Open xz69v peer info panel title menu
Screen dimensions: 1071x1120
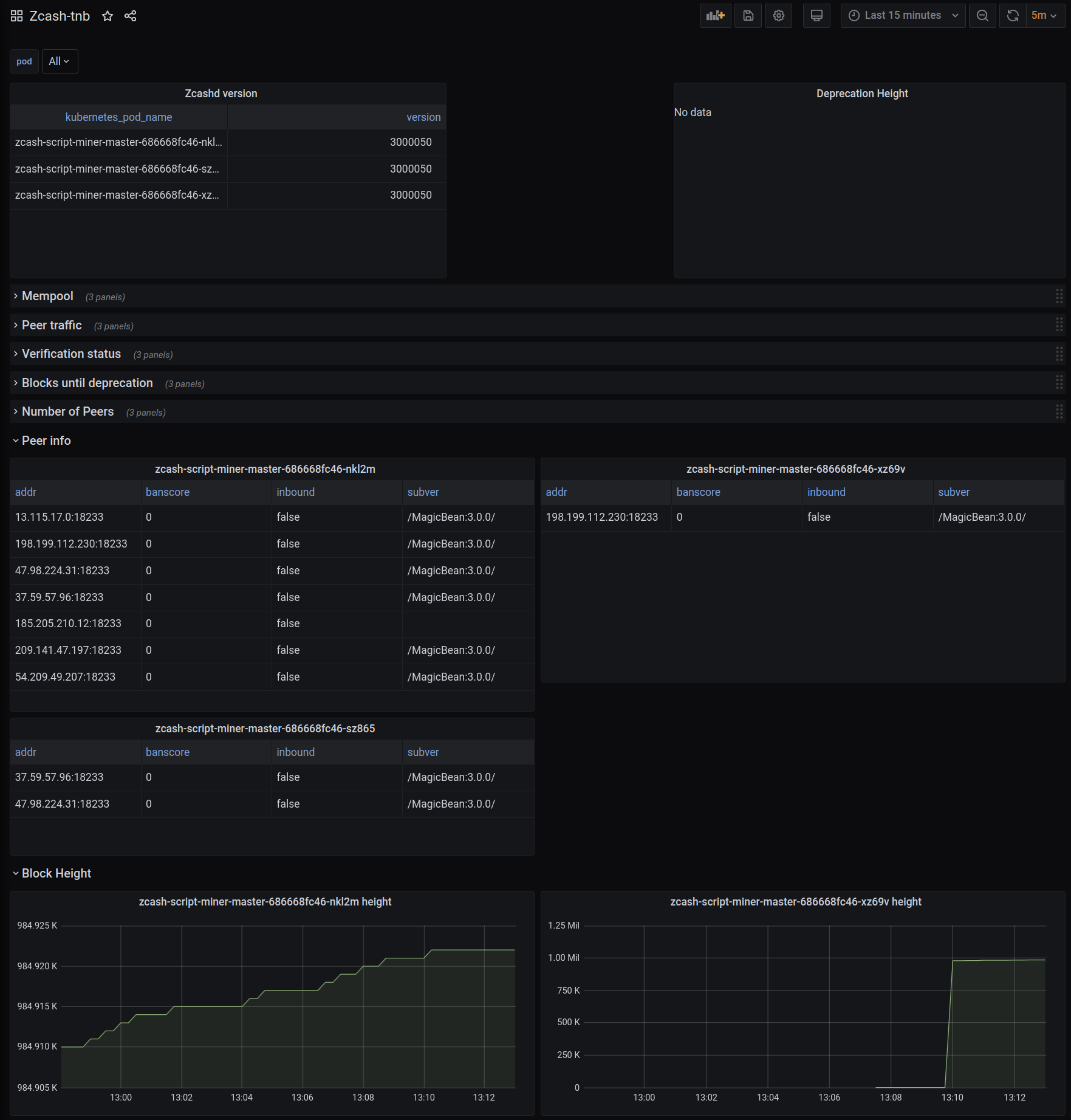[x=796, y=469]
